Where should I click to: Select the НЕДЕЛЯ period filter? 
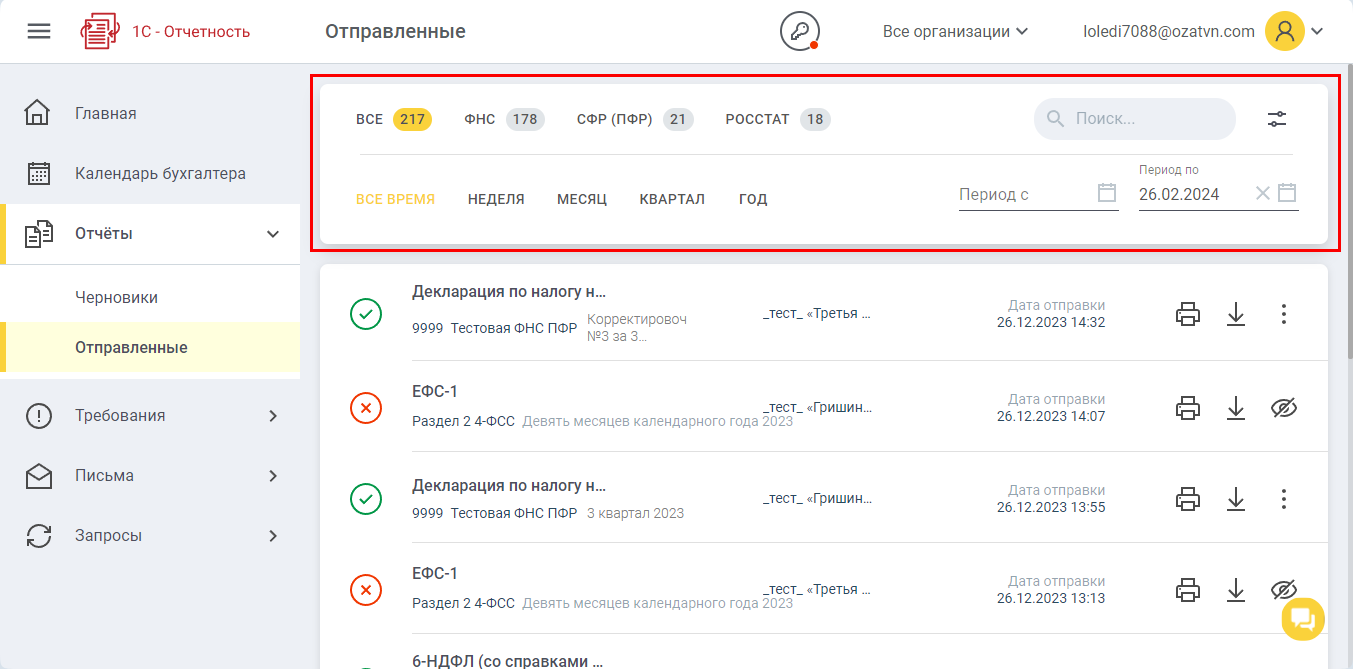tap(496, 199)
